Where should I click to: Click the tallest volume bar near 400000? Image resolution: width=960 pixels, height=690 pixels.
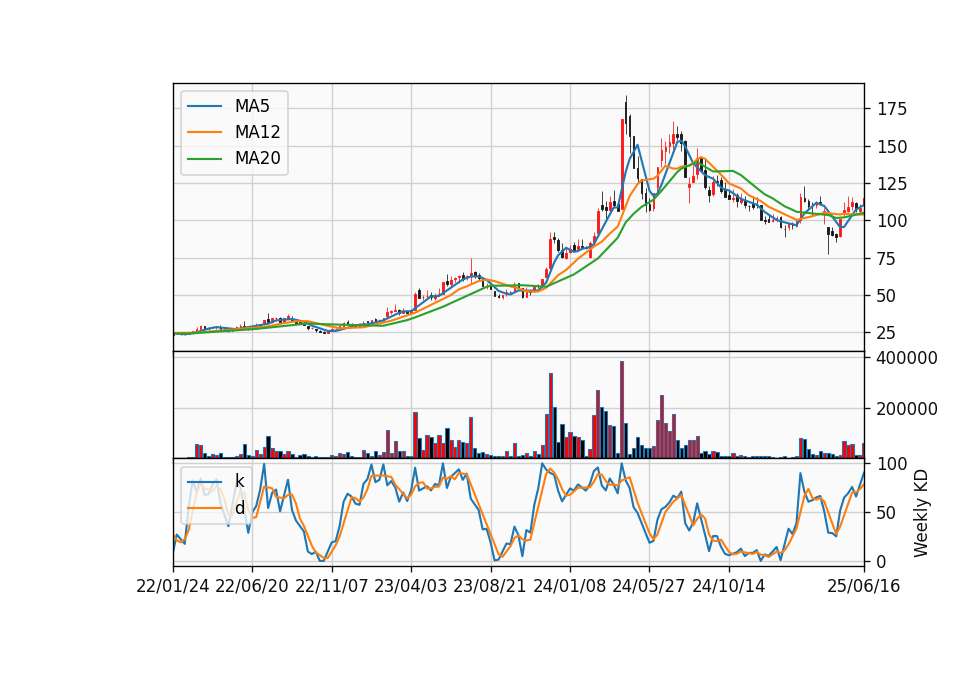tap(622, 410)
